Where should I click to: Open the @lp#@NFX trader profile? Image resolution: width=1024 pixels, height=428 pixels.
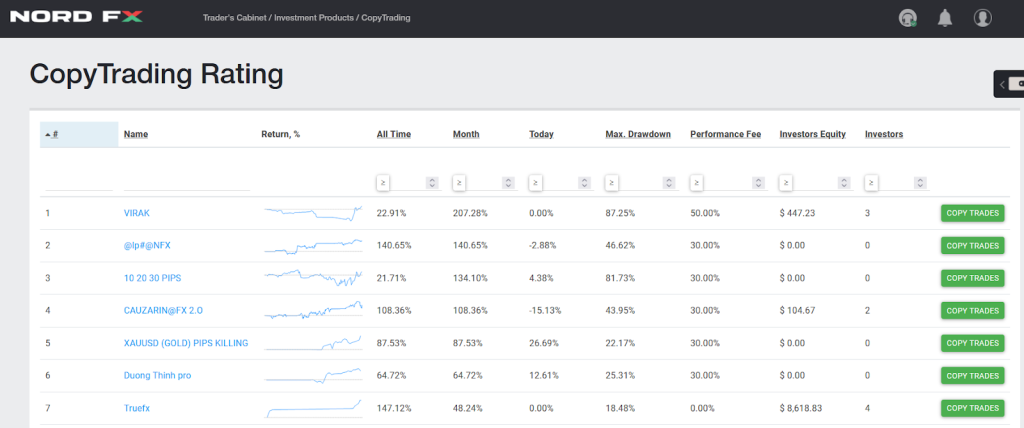[x=147, y=246]
